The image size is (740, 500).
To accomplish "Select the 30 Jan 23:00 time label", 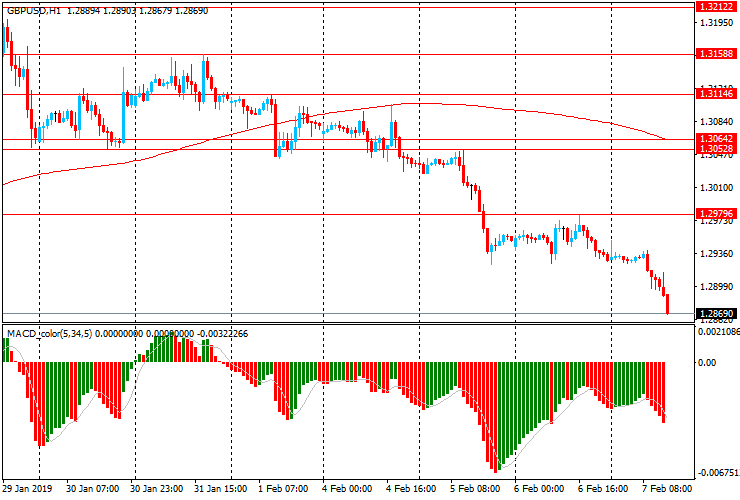I will 158,489.
